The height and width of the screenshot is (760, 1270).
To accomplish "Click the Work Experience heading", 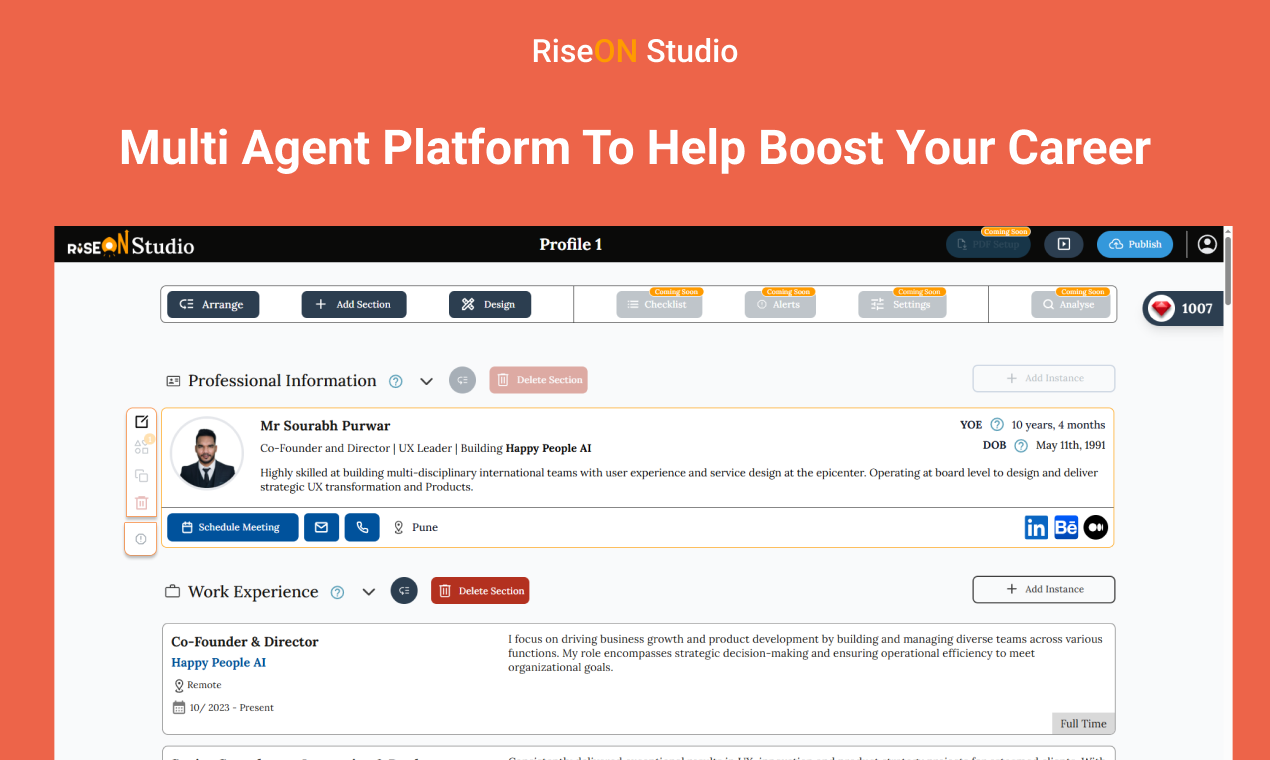I will 253,592.
